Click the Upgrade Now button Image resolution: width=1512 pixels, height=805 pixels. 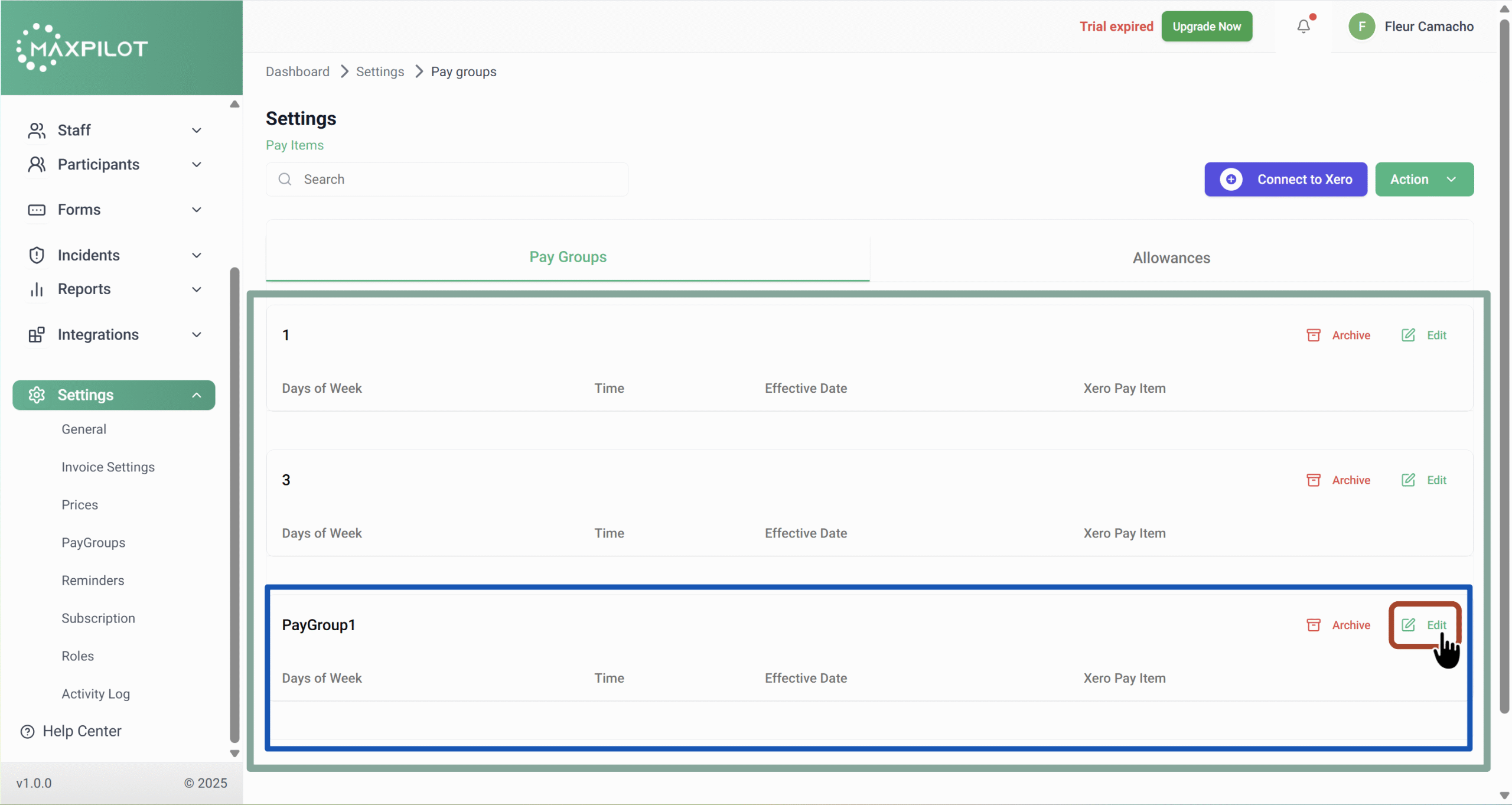(1207, 27)
